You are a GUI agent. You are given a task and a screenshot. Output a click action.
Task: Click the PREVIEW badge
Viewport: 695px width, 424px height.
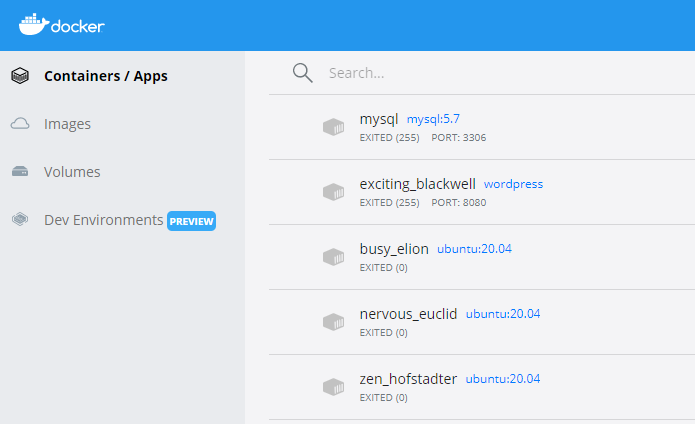coord(191,221)
